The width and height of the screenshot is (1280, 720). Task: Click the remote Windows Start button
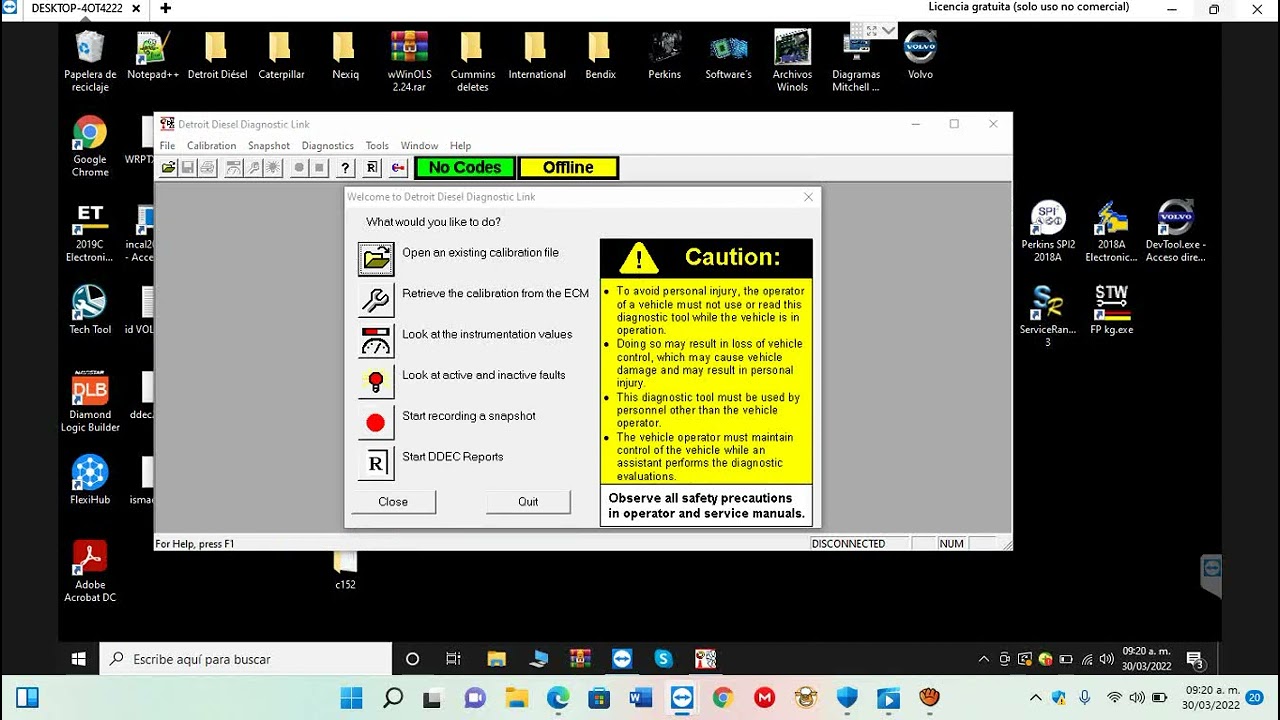79,659
